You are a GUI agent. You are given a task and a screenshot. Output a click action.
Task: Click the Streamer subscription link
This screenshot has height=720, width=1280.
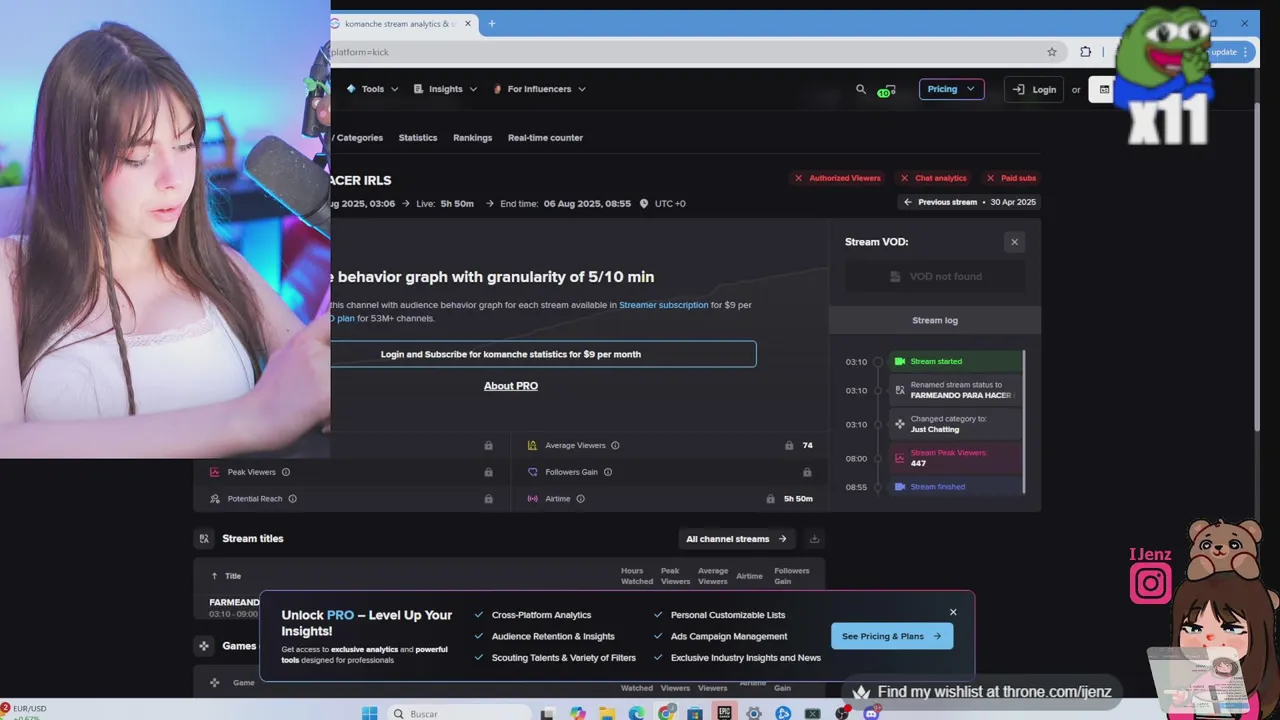coord(663,305)
